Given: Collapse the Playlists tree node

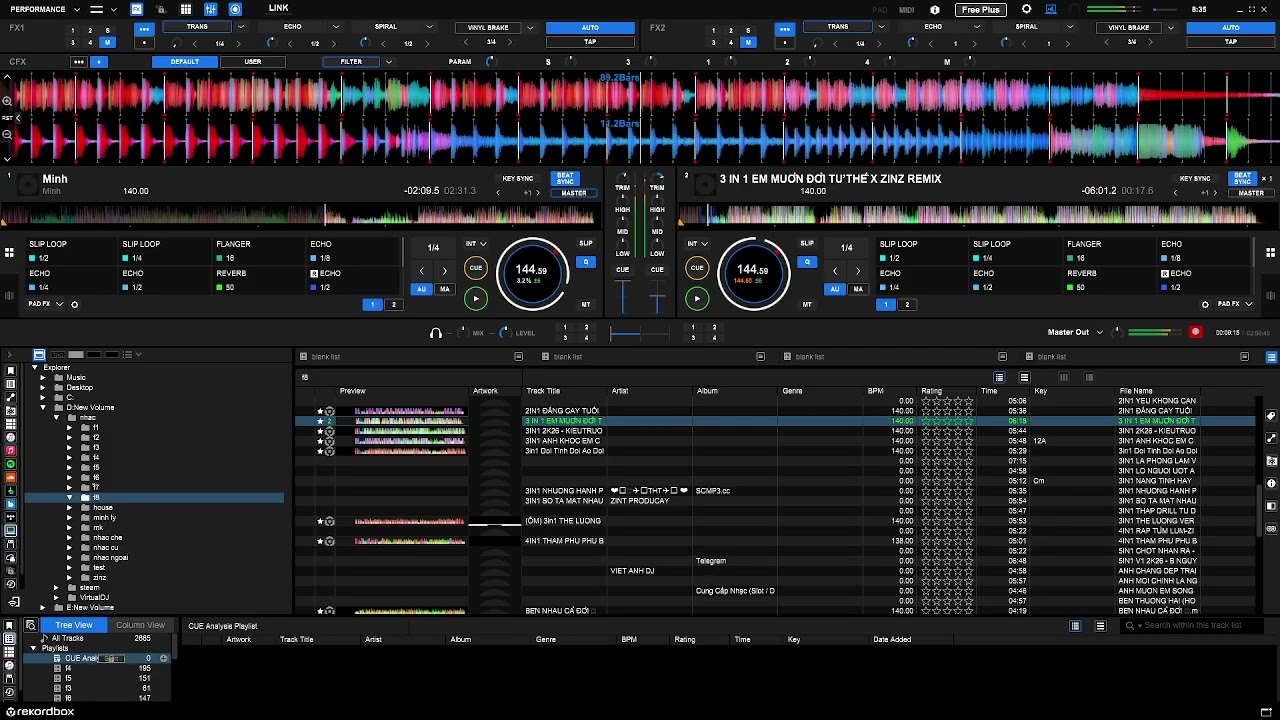Looking at the screenshot, I should [x=33, y=648].
